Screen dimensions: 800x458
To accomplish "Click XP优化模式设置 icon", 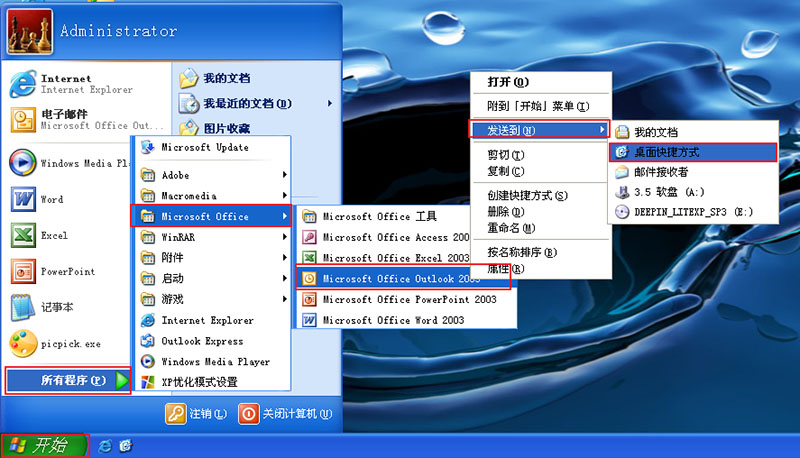I will click(x=147, y=382).
